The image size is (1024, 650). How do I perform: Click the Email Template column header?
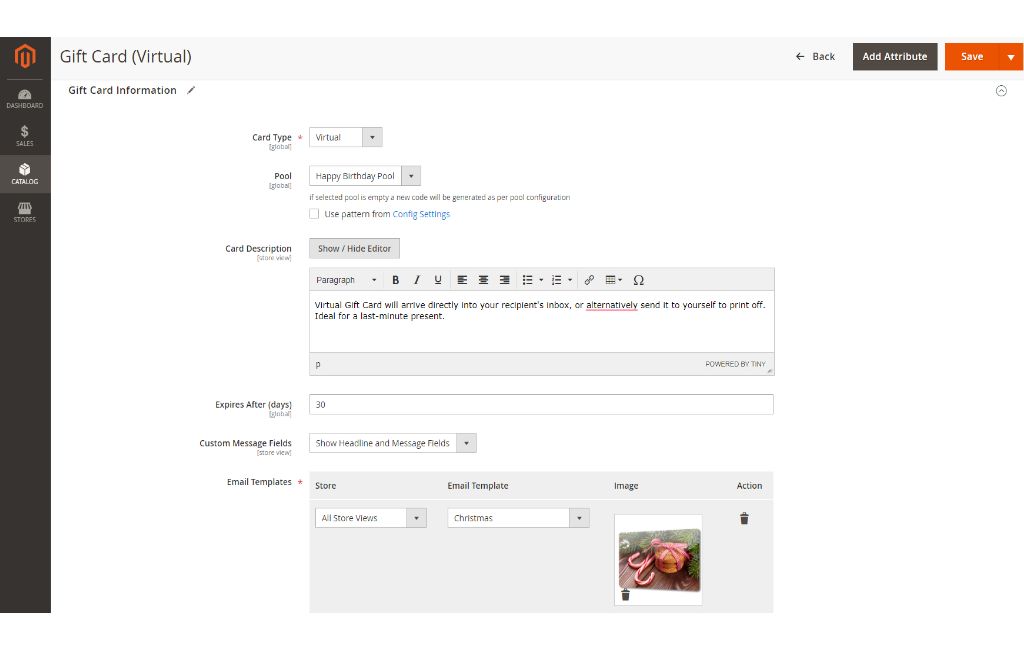[x=477, y=485]
